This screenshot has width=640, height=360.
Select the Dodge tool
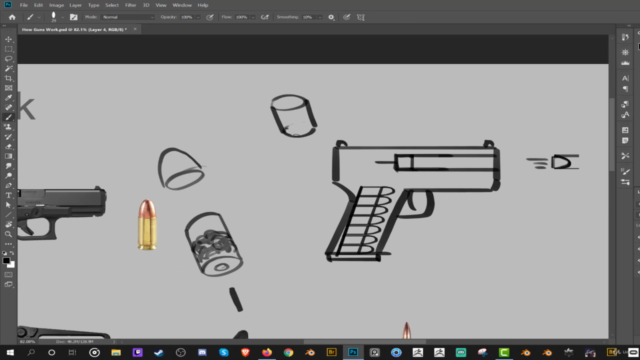click(x=8, y=176)
